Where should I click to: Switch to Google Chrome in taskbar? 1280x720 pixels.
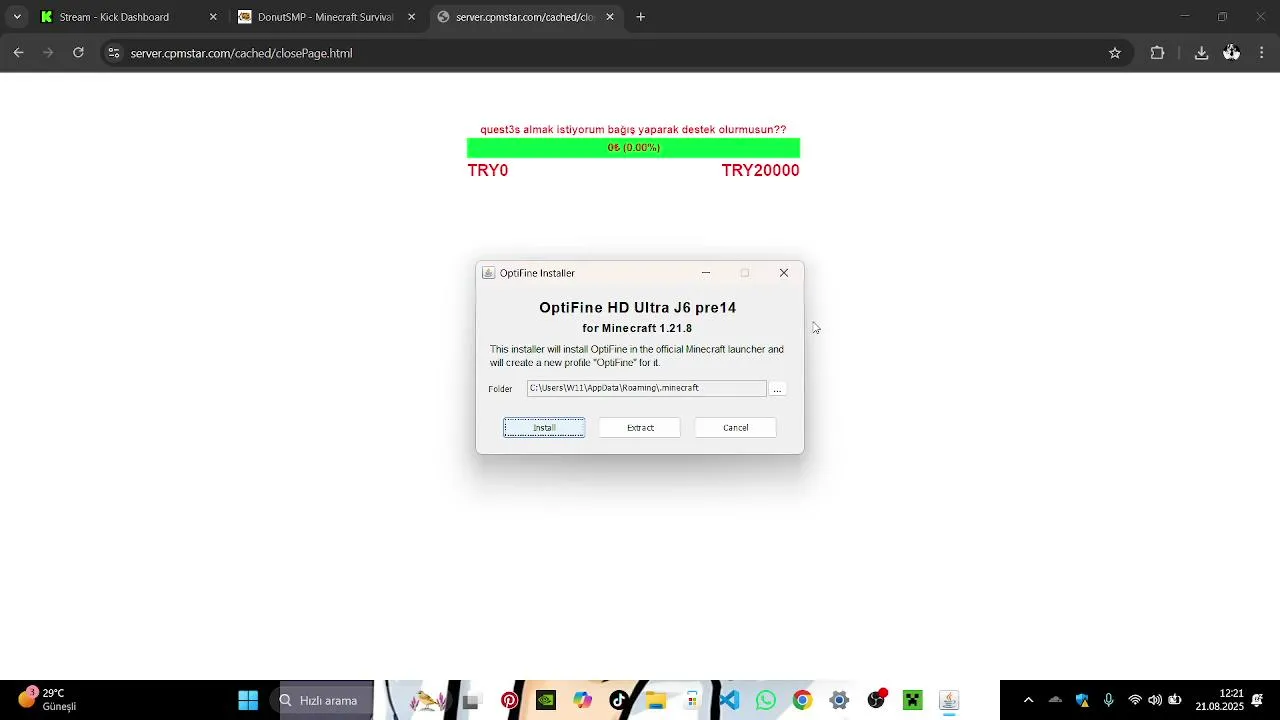tap(802, 700)
